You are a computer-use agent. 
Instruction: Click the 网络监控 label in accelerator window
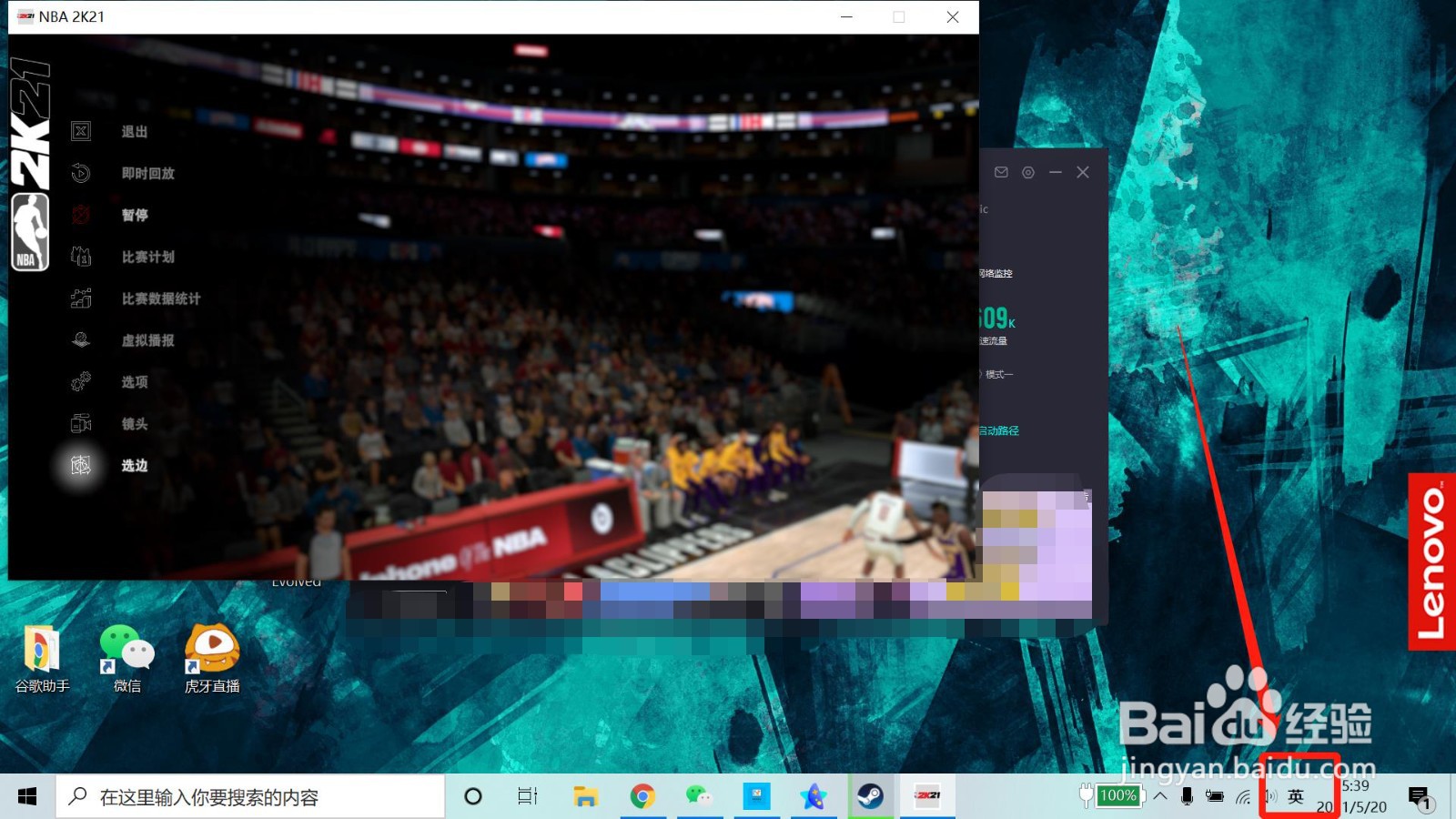point(996,273)
